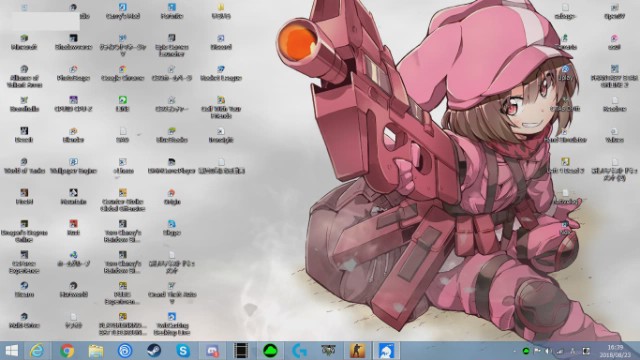The height and width of the screenshot is (360, 640).
Task: Open the taskbar clock showing 16:39
Action: (x=616, y=351)
